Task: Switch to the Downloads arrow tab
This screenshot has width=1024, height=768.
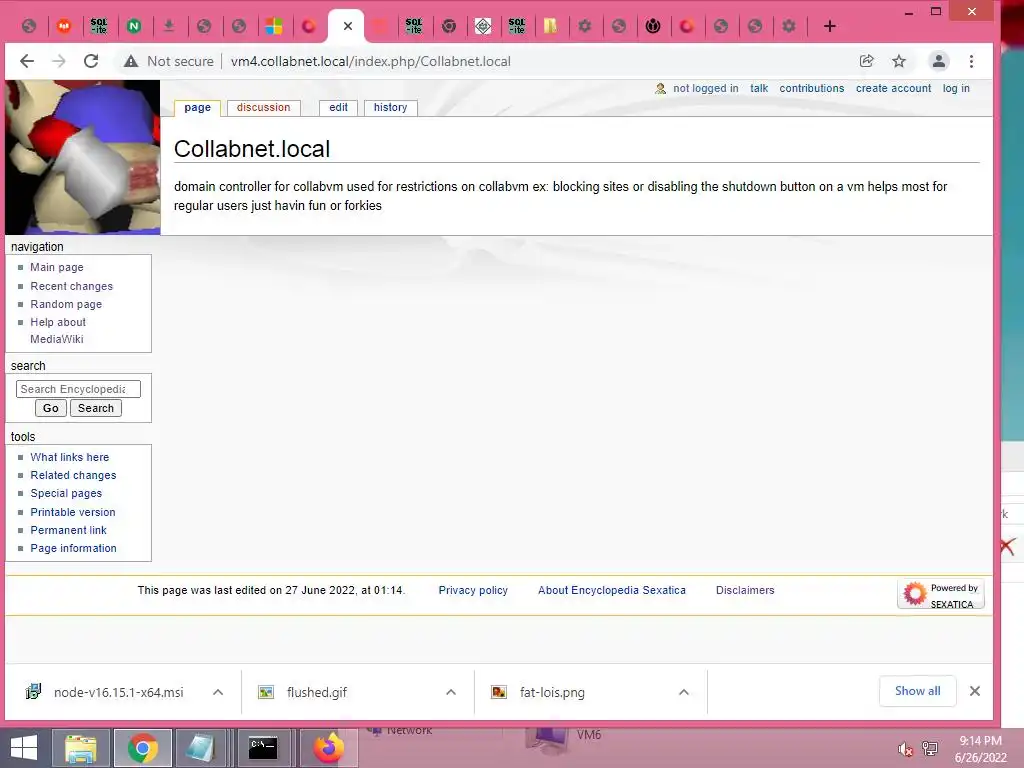Action: coord(168,26)
